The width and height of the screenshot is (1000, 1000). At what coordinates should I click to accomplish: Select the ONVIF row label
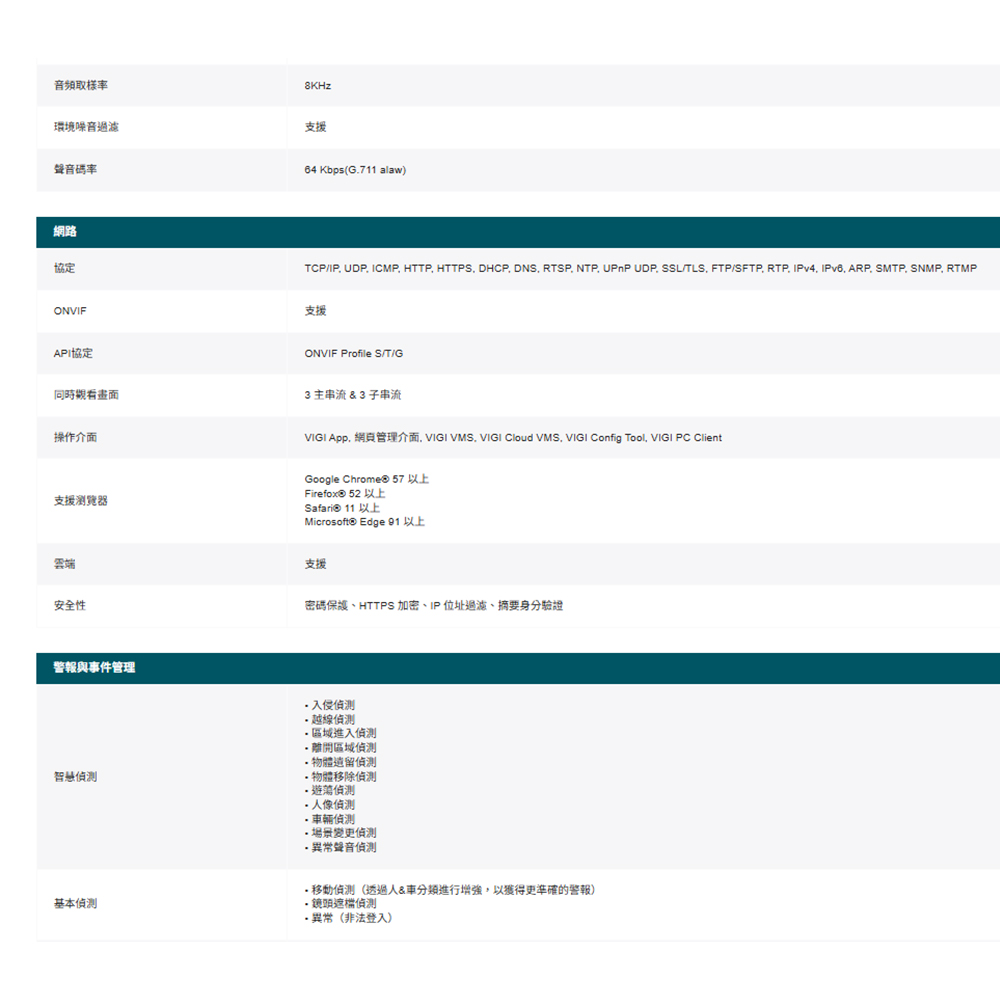pos(70,311)
